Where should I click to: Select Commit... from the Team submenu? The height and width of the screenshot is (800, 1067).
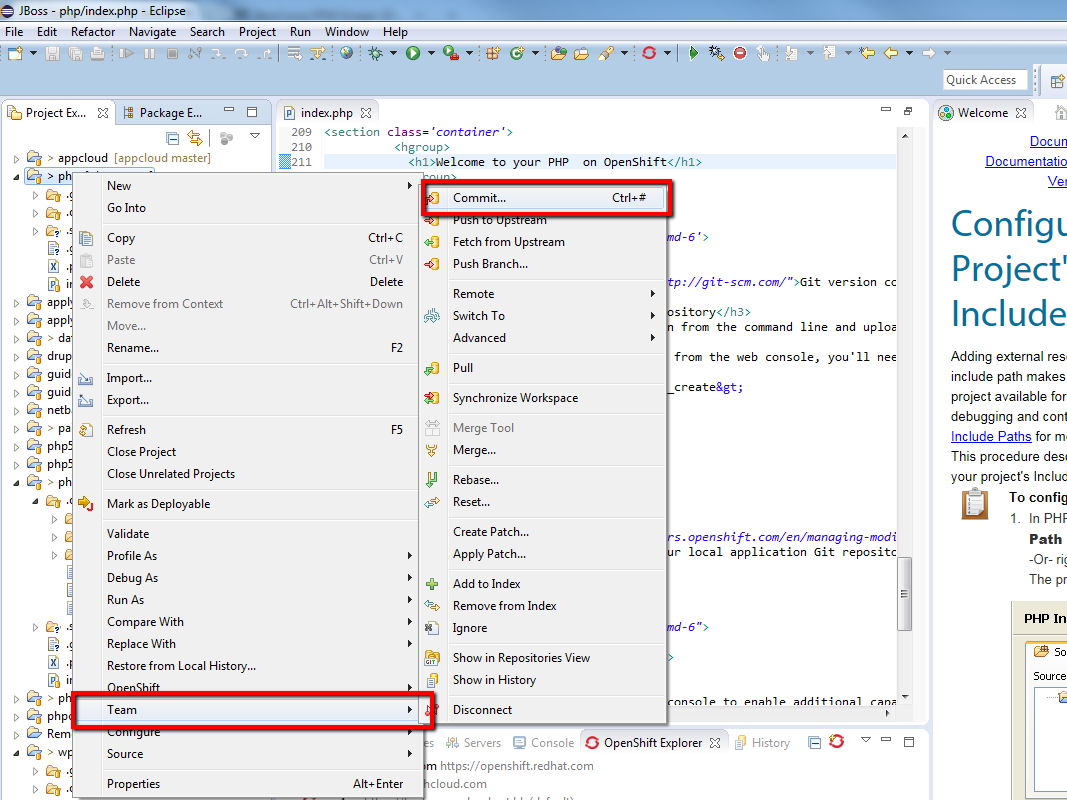coord(479,198)
